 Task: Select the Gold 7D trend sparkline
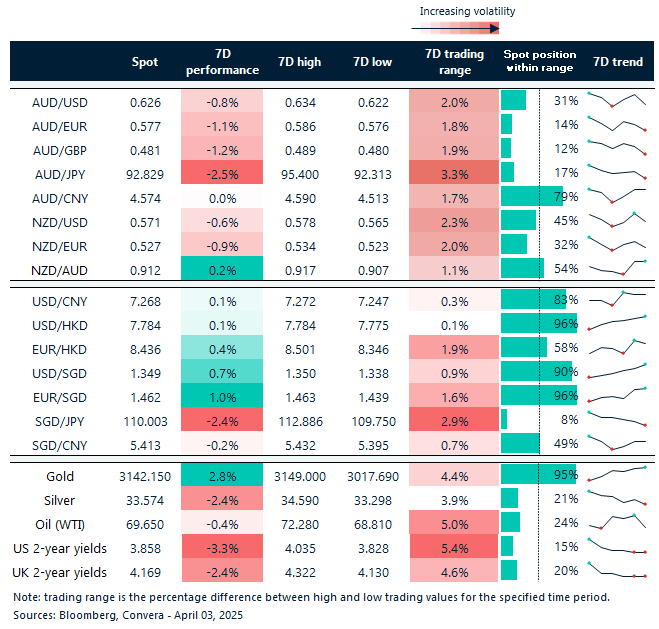(616, 477)
